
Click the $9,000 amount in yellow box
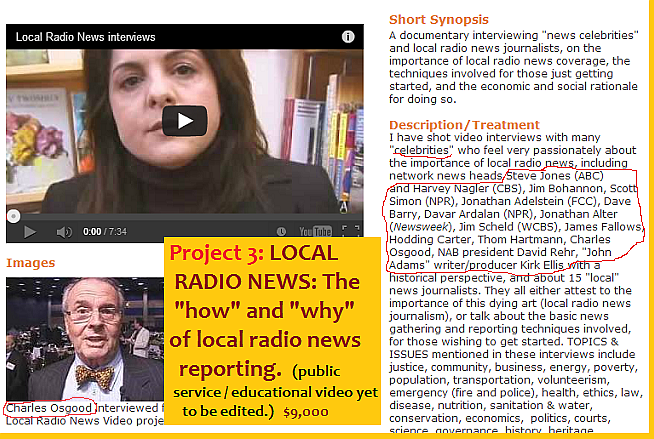coord(305,412)
